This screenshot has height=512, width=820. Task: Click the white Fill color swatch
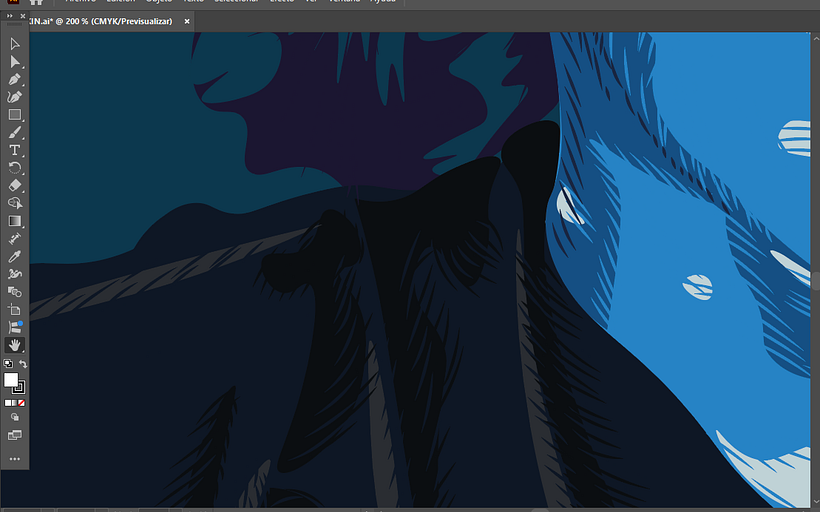[11, 380]
